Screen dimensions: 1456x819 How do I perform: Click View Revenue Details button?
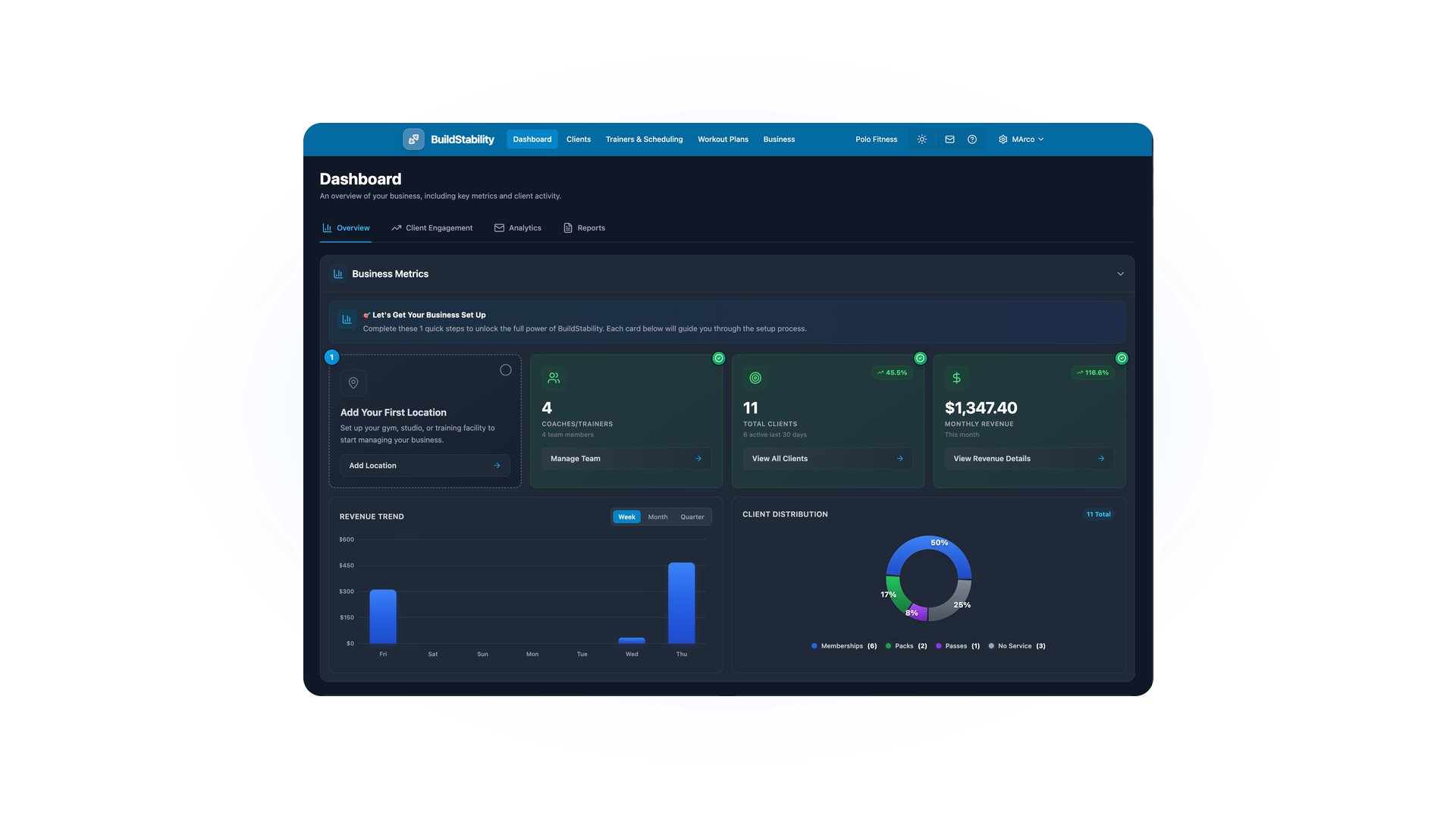(1028, 459)
